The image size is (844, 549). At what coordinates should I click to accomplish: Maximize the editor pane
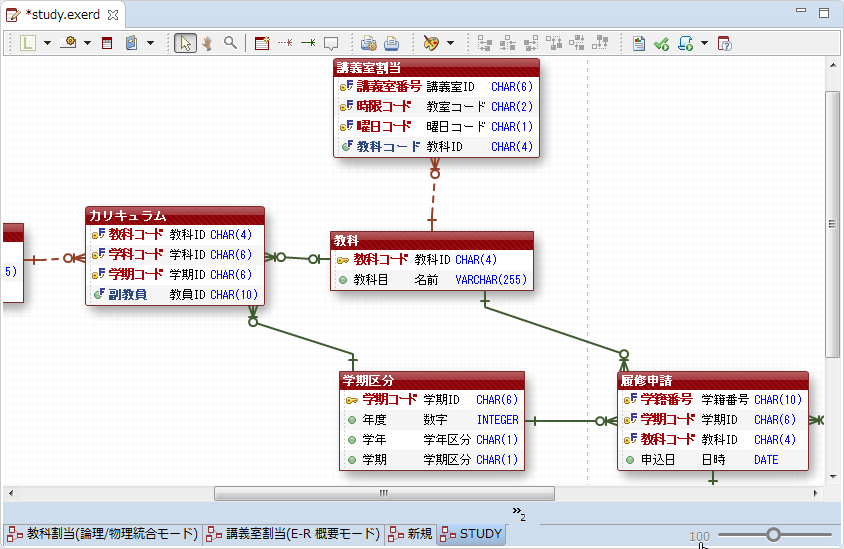point(824,12)
